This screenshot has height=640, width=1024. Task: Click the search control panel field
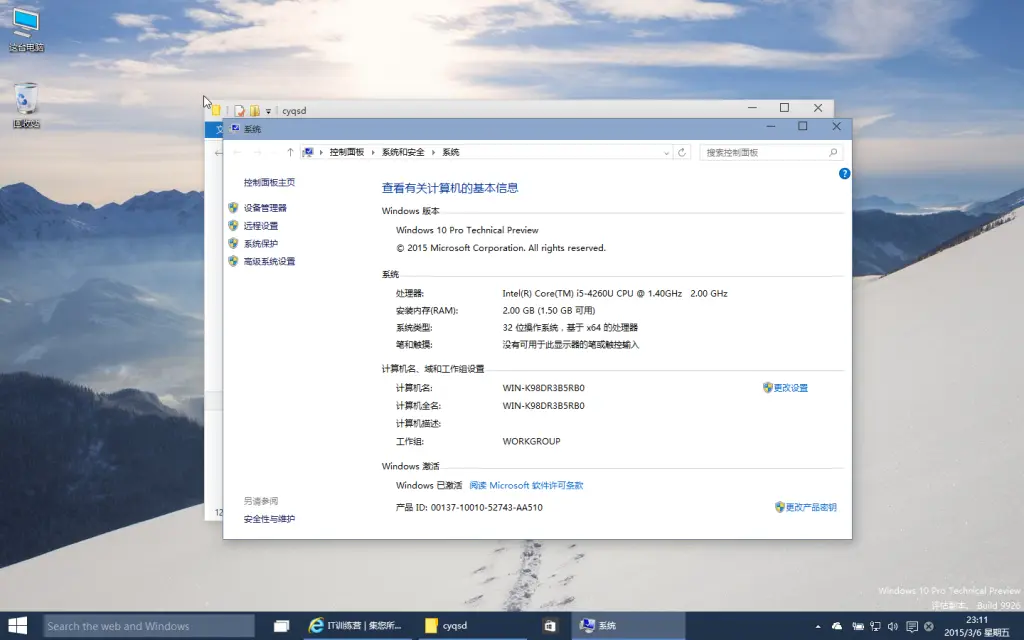coord(771,152)
